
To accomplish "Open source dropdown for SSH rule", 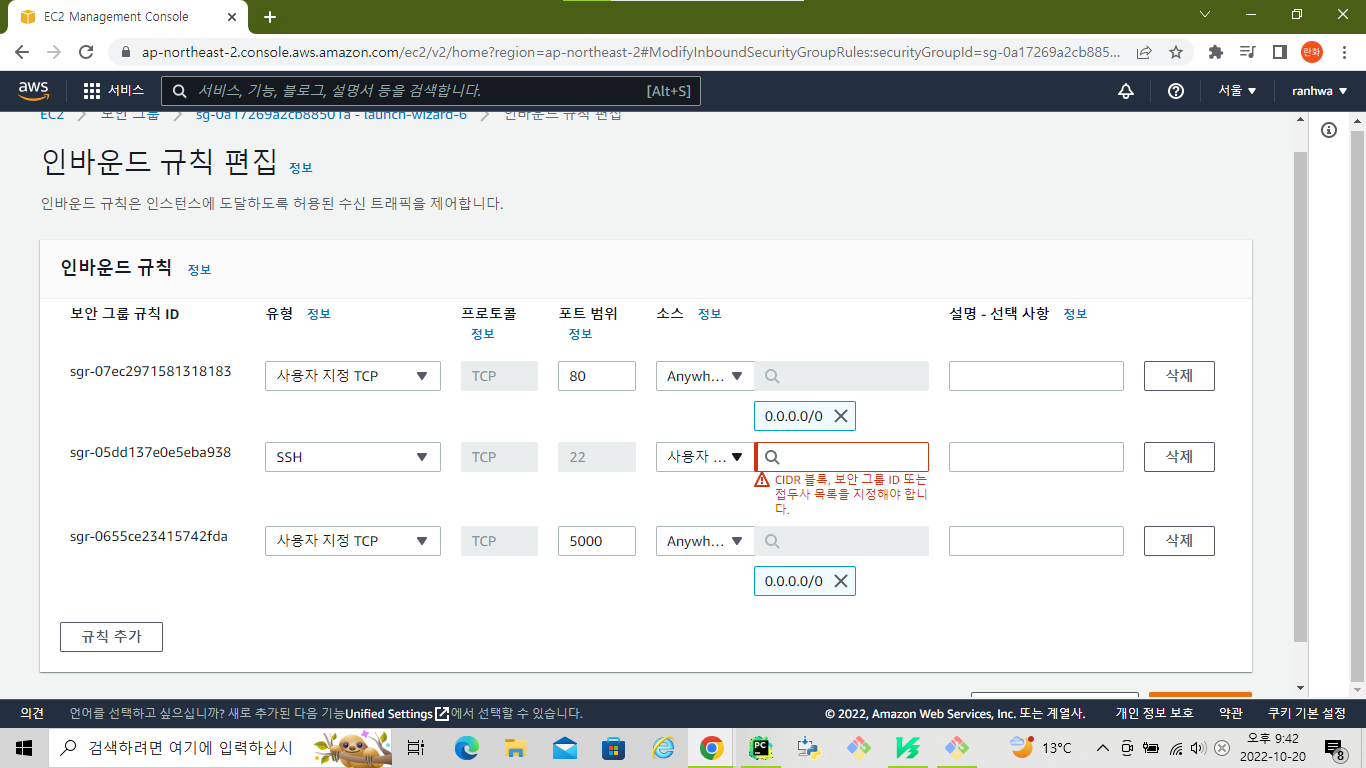I will tap(705, 457).
